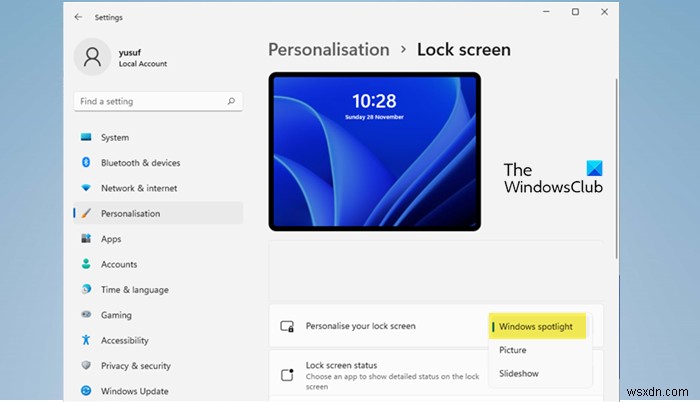Click the Apps icon in sidebar
The image size is (700, 402).
[86, 239]
